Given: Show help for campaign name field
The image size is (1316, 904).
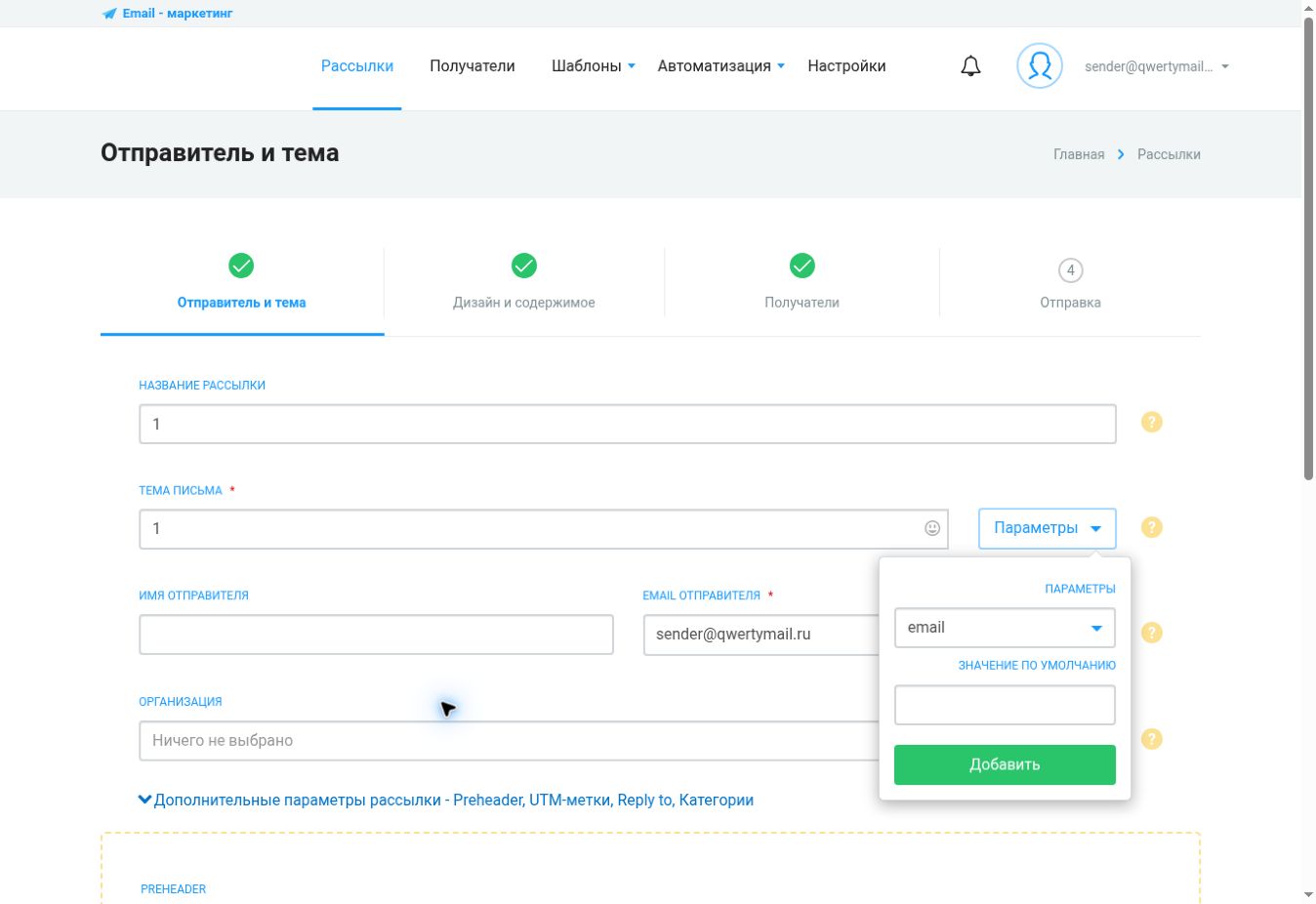Looking at the screenshot, I should pos(1152,423).
